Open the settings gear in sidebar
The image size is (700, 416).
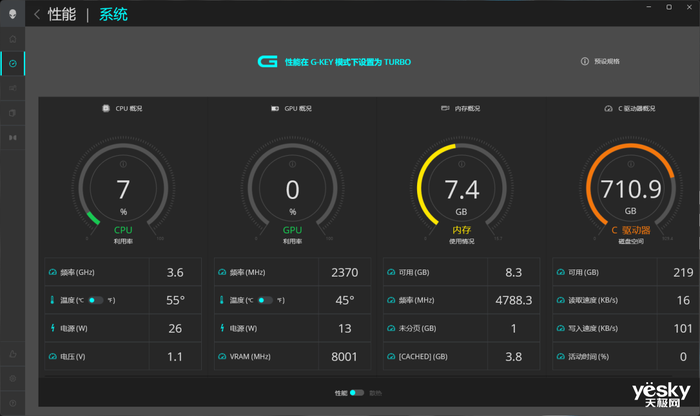pos(12,379)
